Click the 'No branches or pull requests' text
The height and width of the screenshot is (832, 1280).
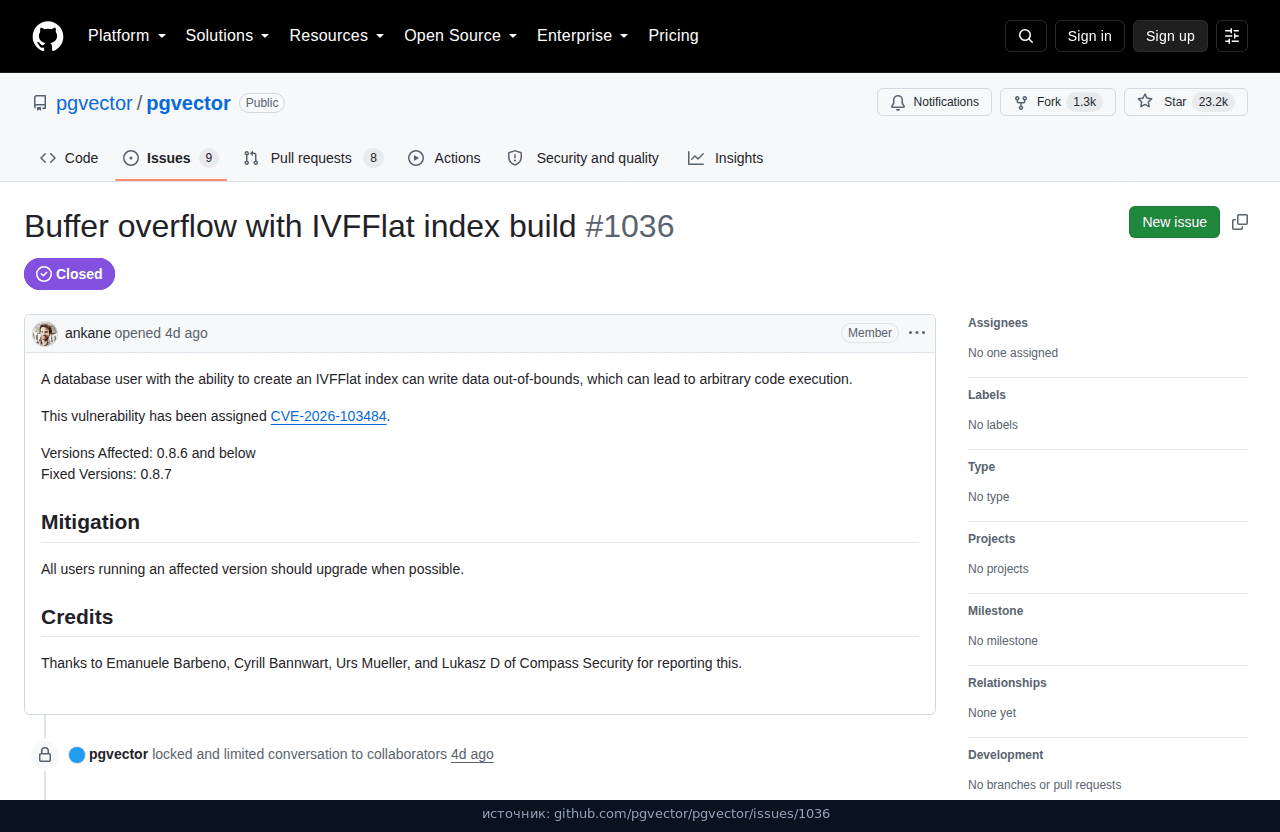point(1045,785)
